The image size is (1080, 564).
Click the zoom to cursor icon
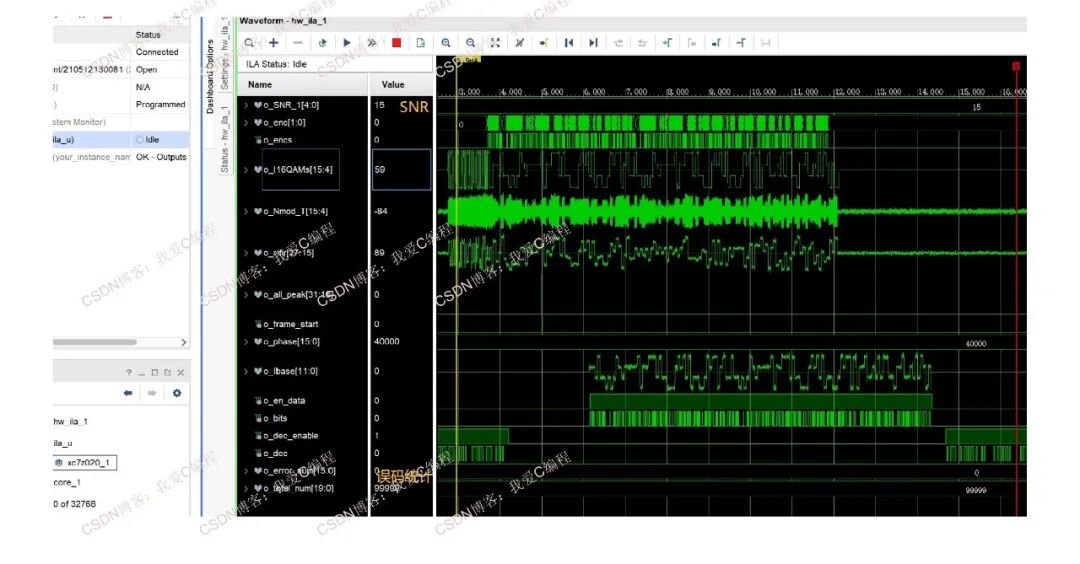[519, 43]
